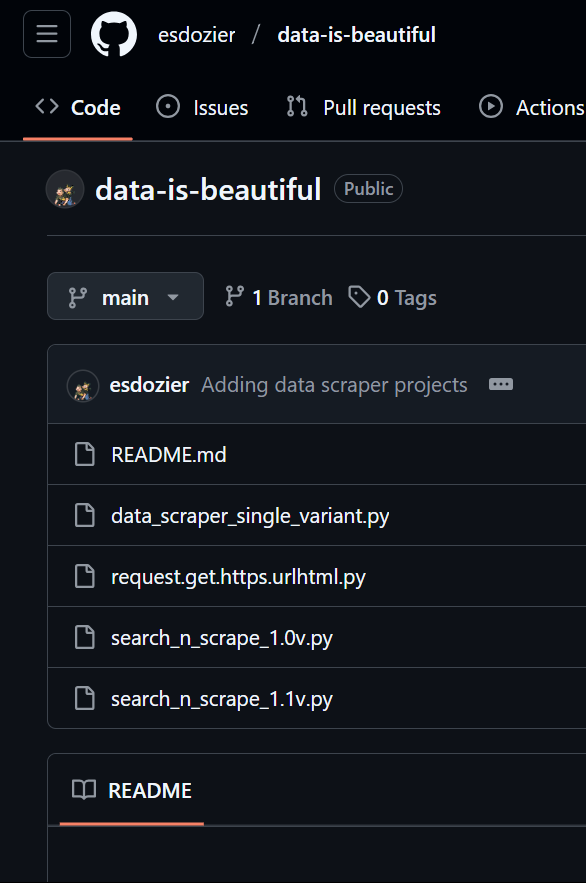Open the Actions tab
This screenshot has height=883, width=586.
click(x=532, y=108)
